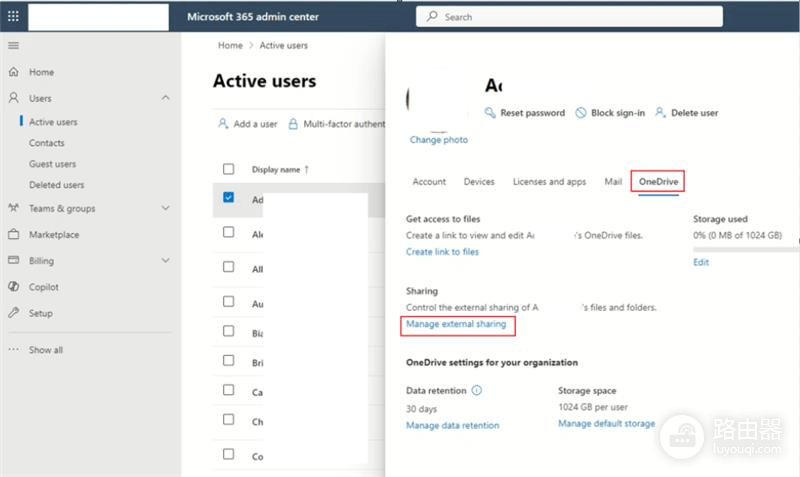This screenshot has height=477, width=800.
Task: Click the Storage used progress bar
Action: (746, 249)
